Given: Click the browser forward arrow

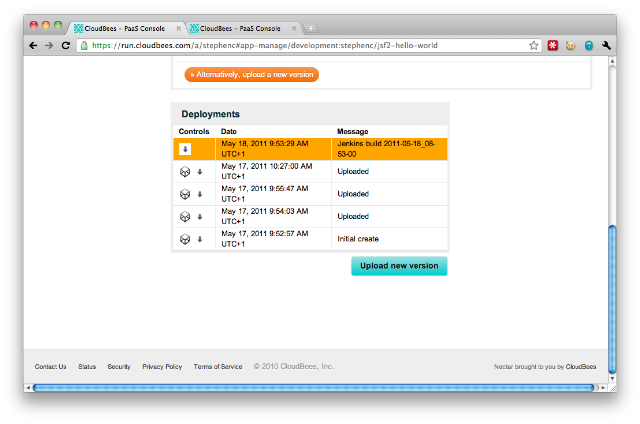Looking at the screenshot, I should tap(49, 46).
